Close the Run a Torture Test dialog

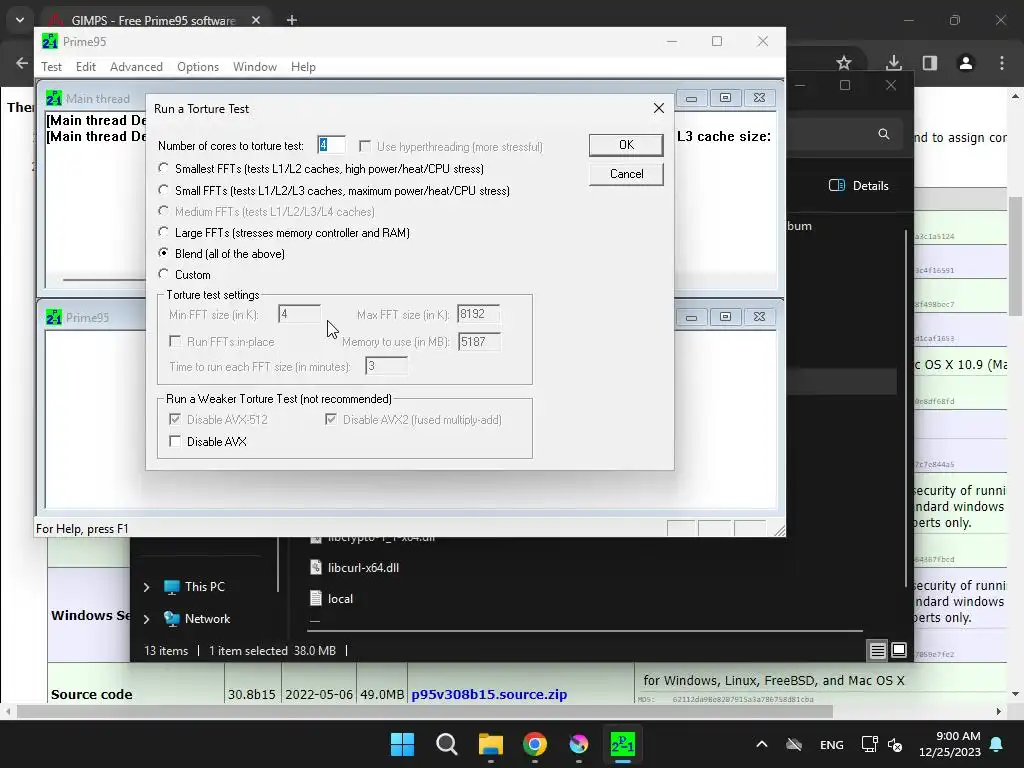pyautogui.click(x=659, y=108)
